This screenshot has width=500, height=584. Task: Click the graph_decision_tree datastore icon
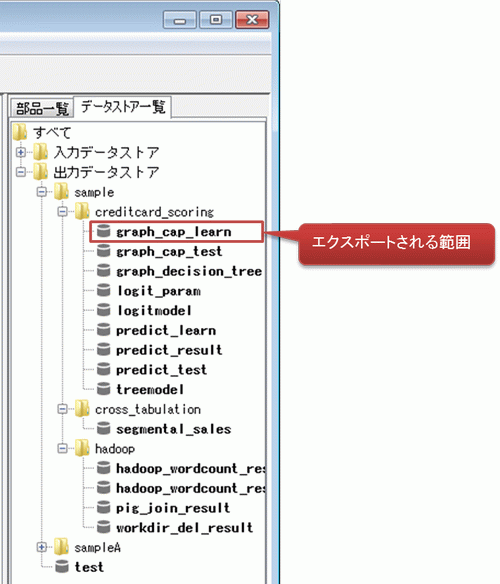[x=104, y=271]
